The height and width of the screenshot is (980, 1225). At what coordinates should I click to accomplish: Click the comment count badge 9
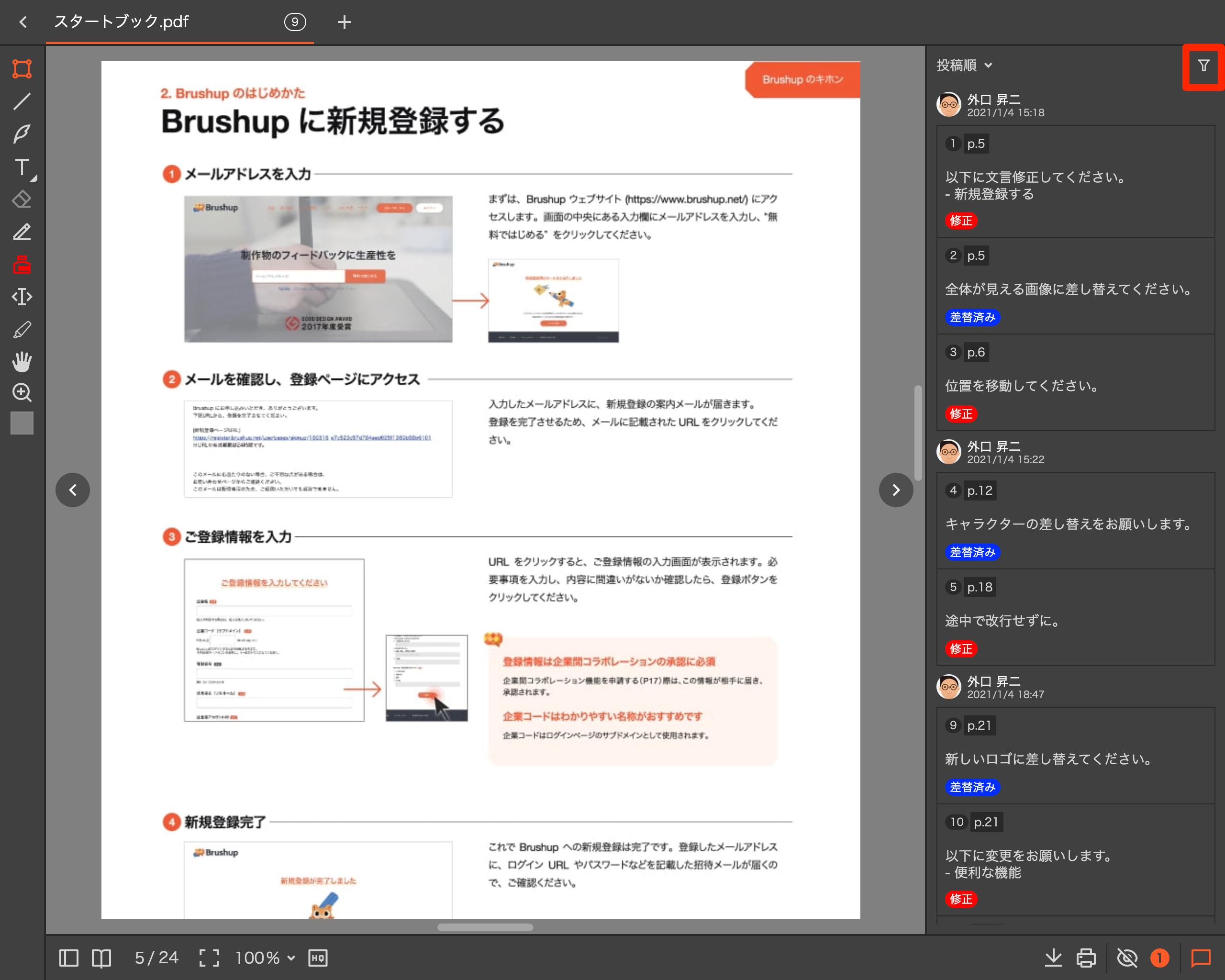(295, 22)
